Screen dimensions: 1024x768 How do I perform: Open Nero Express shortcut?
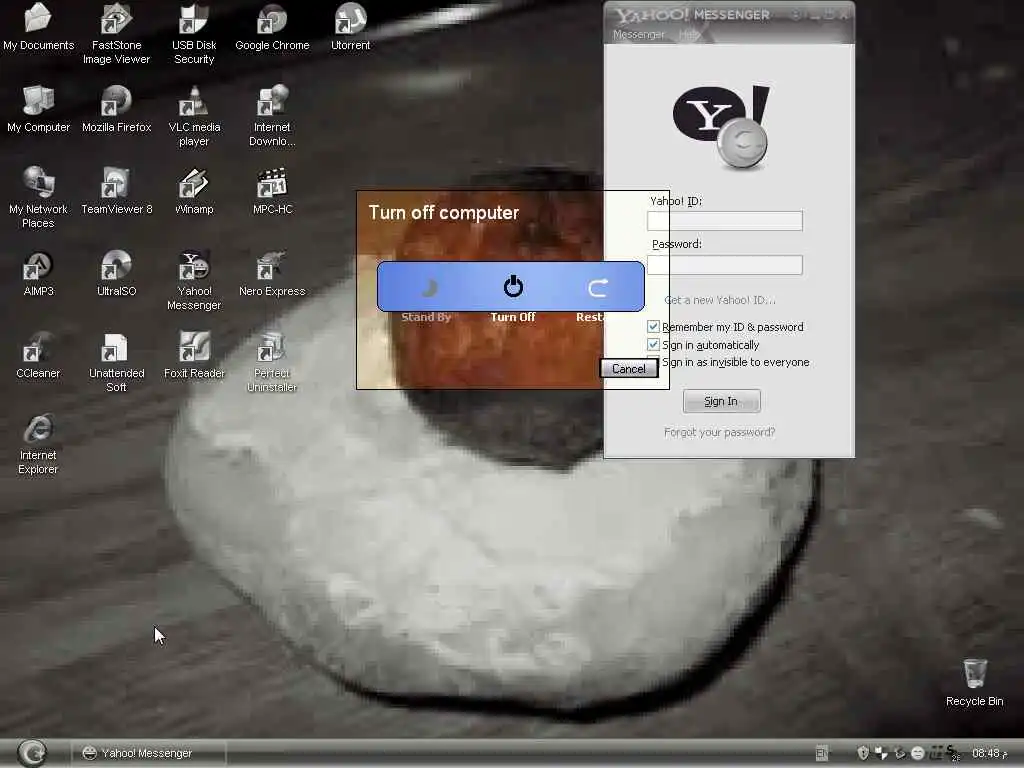click(x=272, y=273)
